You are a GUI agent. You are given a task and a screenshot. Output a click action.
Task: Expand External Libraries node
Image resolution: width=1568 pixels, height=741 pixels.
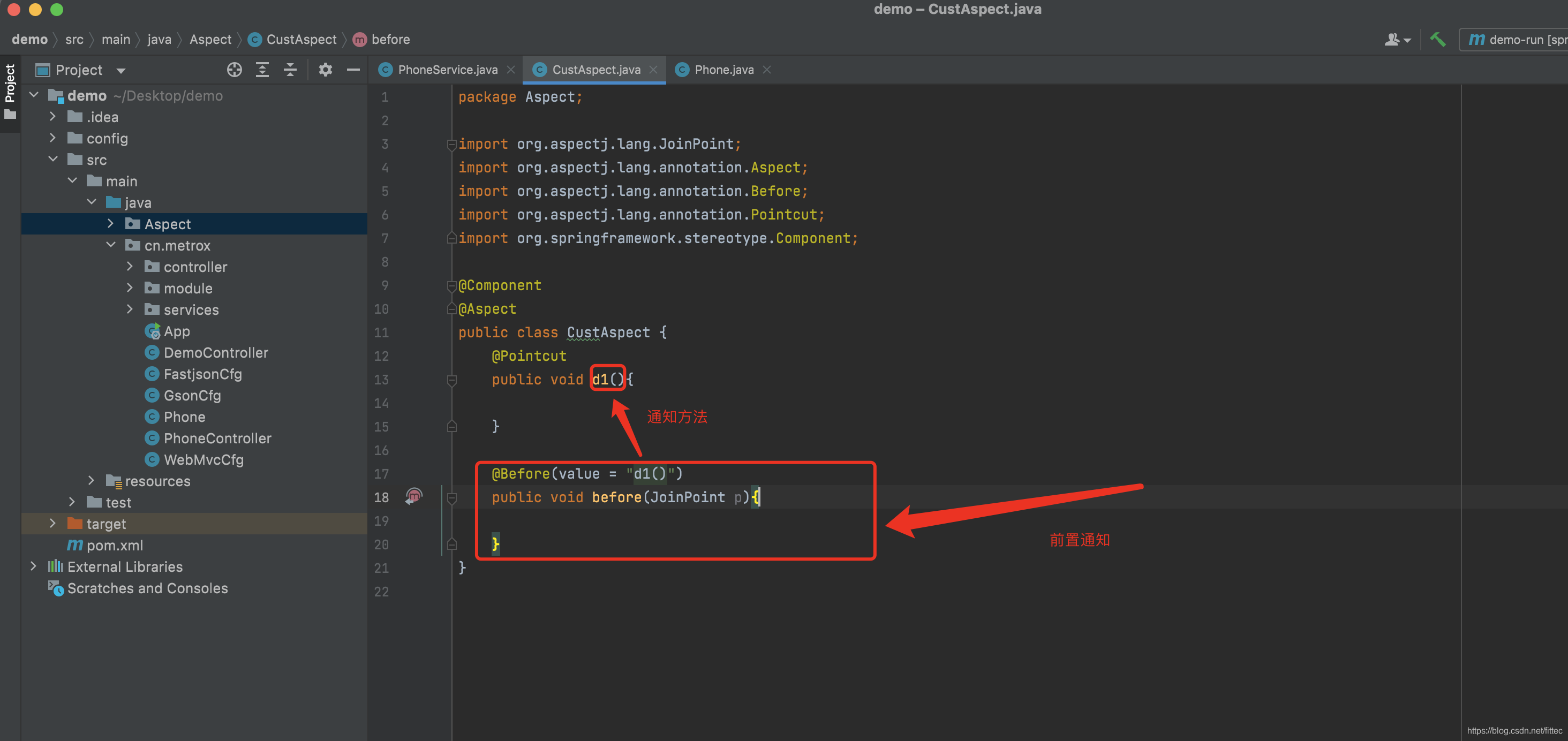tap(34, 566)
